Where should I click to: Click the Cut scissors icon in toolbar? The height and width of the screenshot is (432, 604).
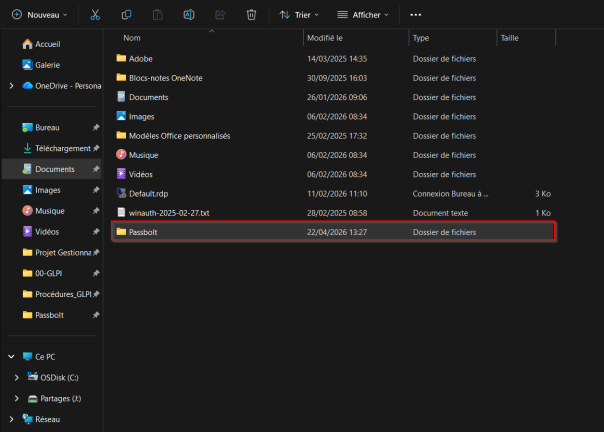coord(94,15)
